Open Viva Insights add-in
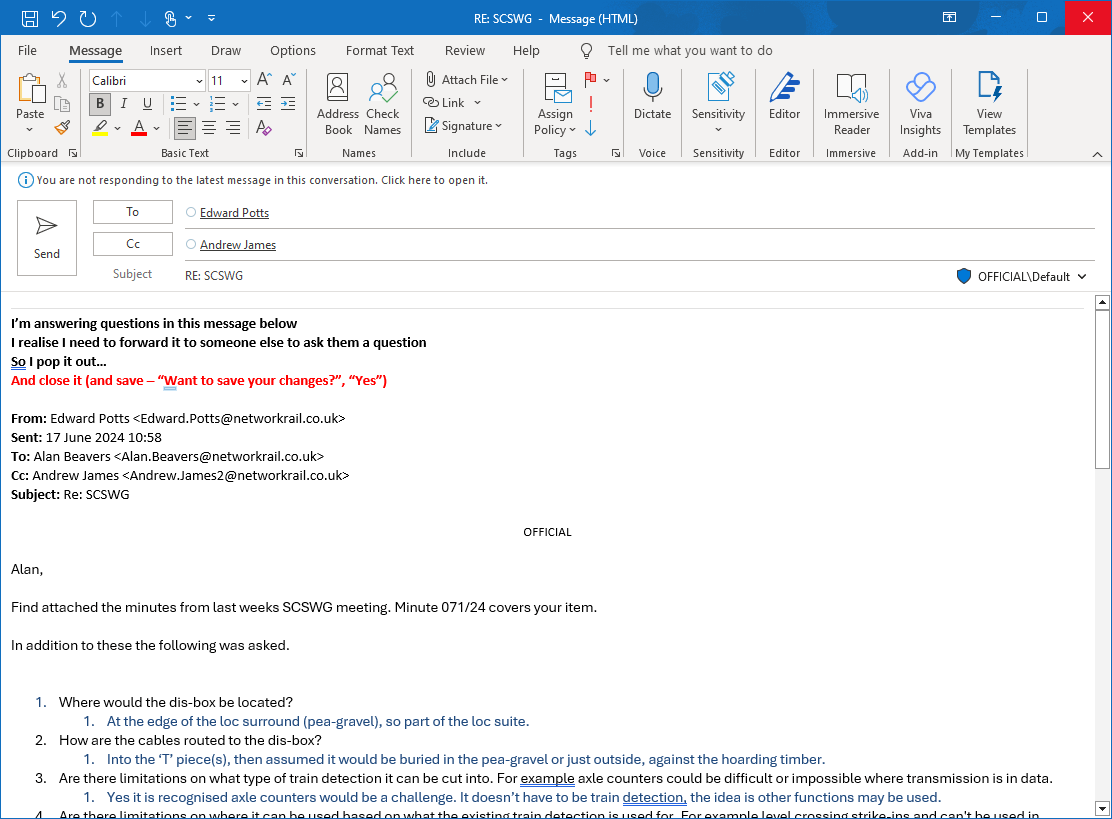Screen dimensions: 1112x819 tap(920, 104)
